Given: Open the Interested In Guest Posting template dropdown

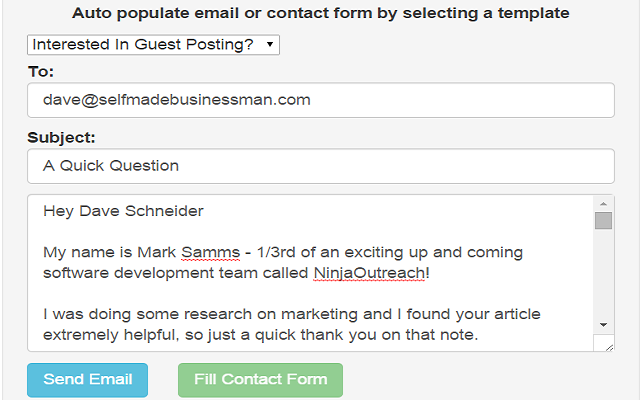Looking at the screenshot, I should pos(154,45).
